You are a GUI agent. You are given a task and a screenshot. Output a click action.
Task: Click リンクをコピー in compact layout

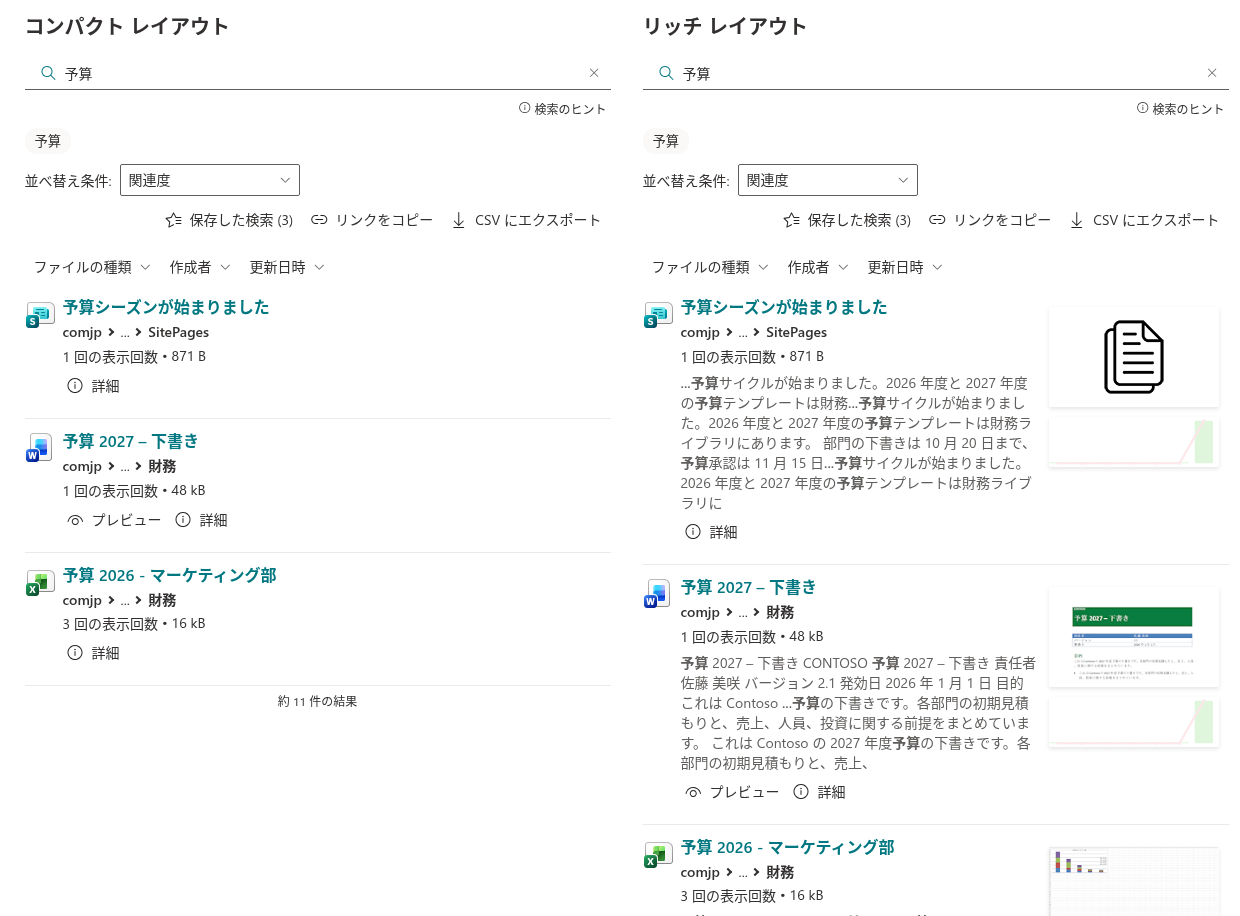(x=372, y=220)
